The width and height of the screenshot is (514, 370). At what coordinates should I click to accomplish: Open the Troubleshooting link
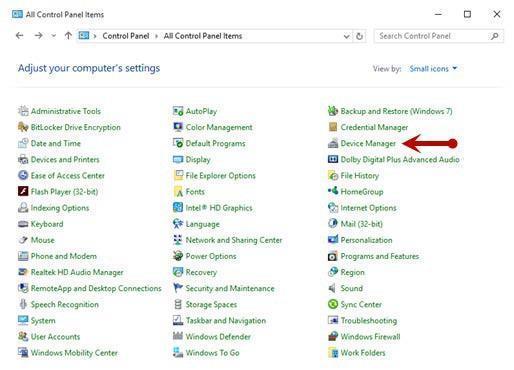tap(369, 321)
